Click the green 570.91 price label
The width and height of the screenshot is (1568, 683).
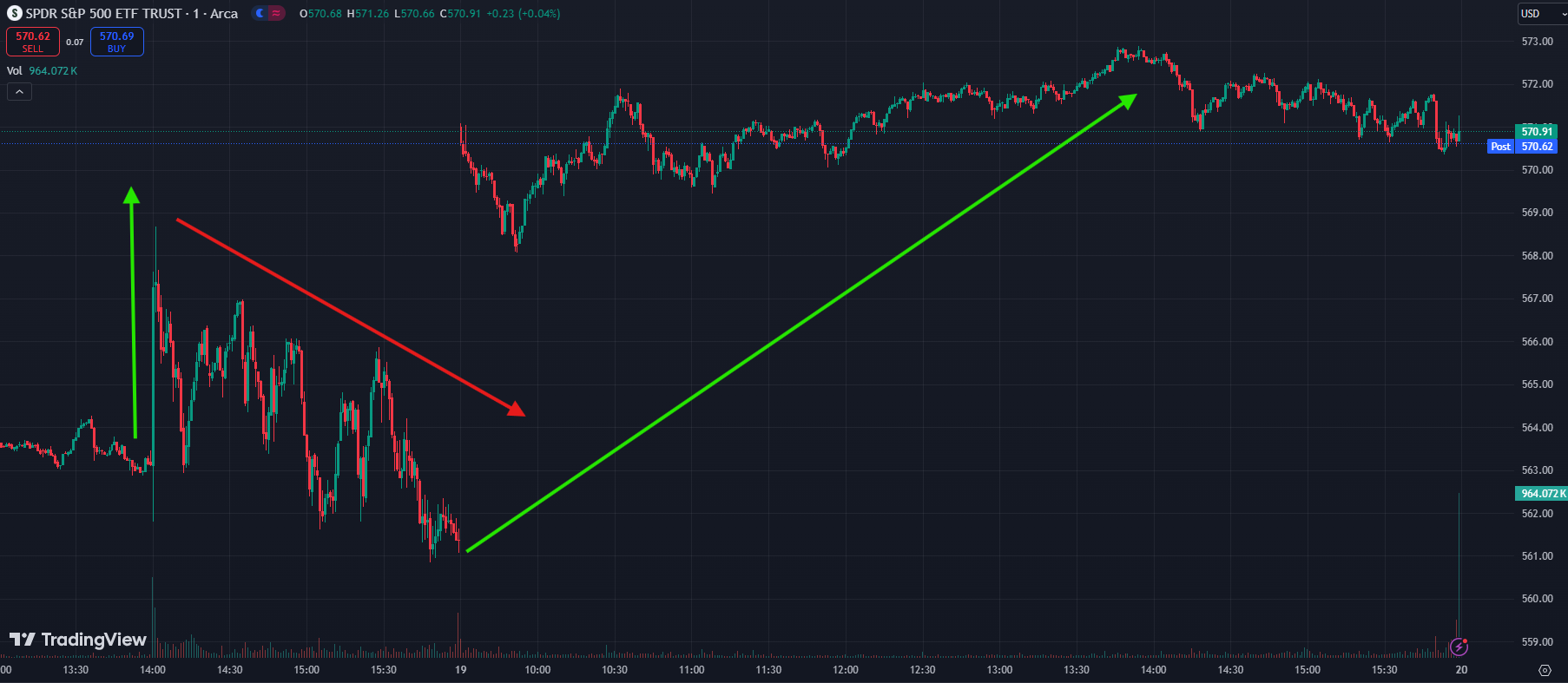point(1536,132)
